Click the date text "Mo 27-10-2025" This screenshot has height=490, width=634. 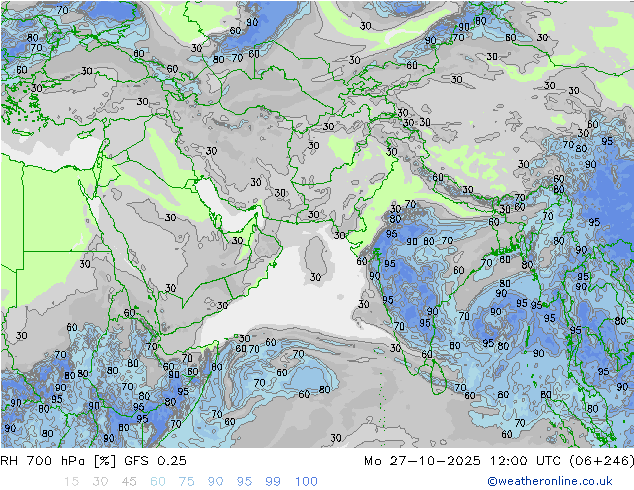(x=422, y=460)
